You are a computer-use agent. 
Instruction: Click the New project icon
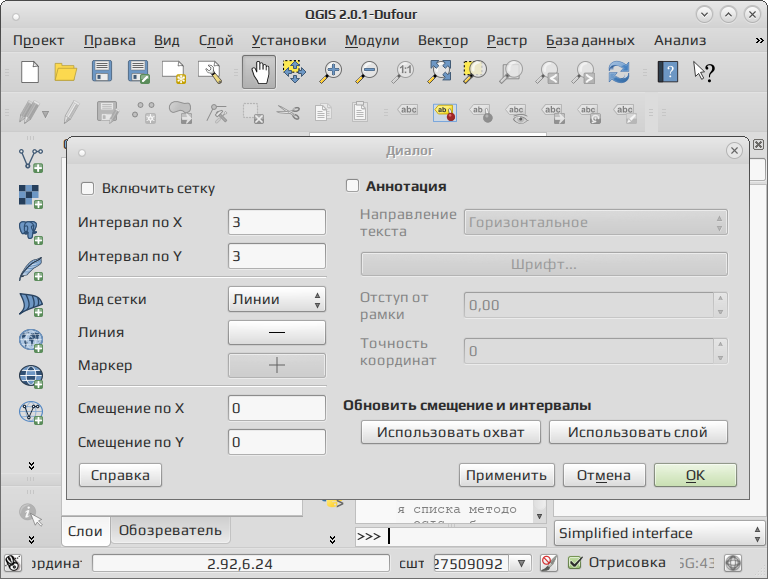pyautogui.click(x=30, y=72)
